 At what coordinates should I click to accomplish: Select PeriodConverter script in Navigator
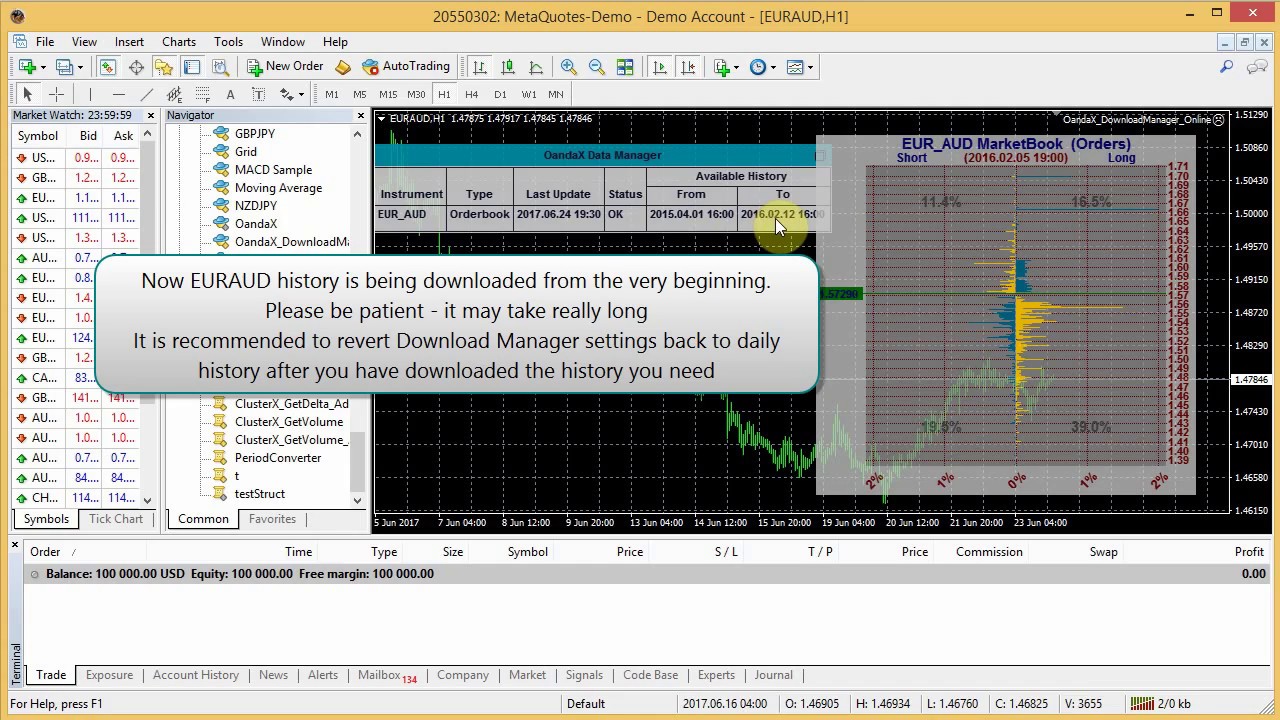click(x=278, y=458)
